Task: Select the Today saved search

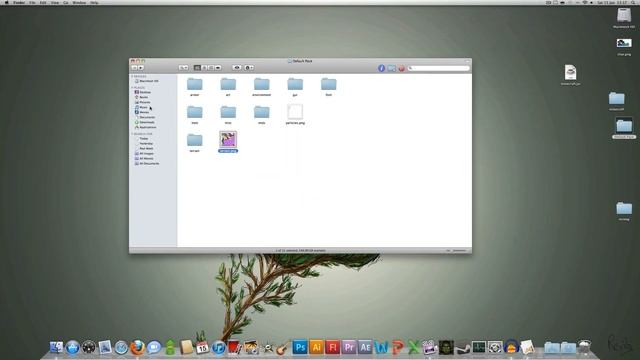Action: (142, 139)
